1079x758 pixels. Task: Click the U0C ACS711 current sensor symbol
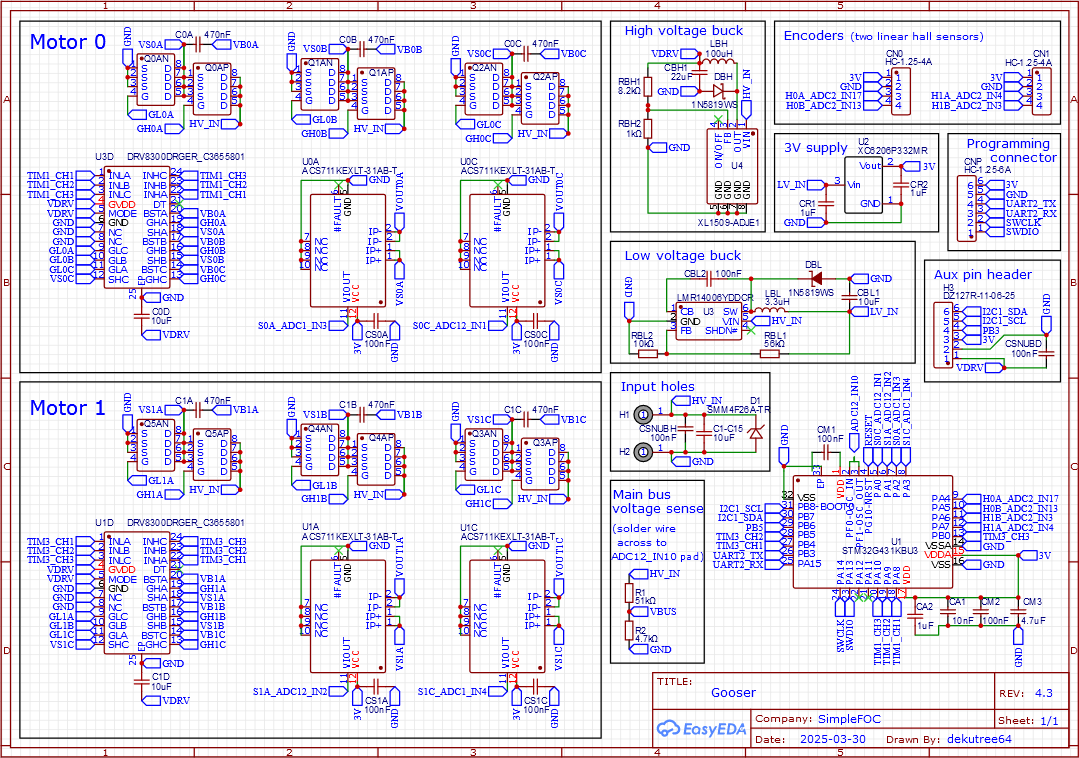click(507, 250)
